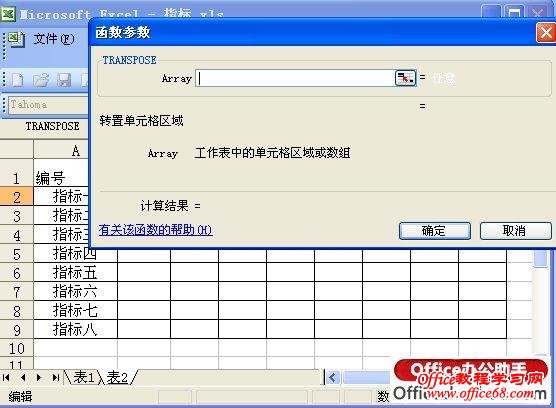
Task: Click the New document toolbar icon
Action: pos(17,80)
